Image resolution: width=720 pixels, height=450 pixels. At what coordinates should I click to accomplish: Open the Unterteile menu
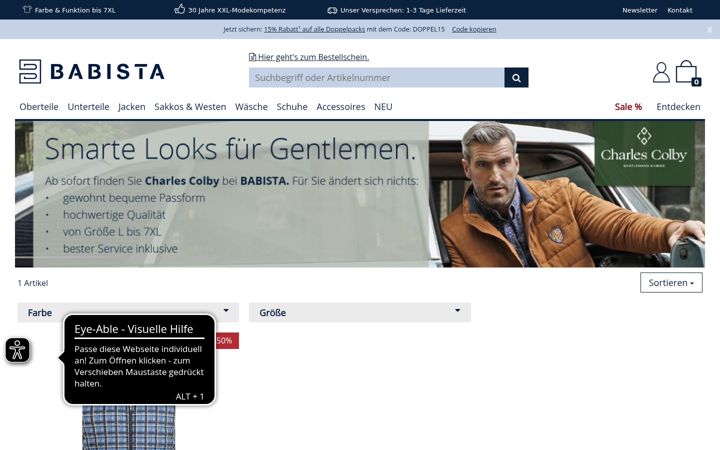[x=88, y=107]
